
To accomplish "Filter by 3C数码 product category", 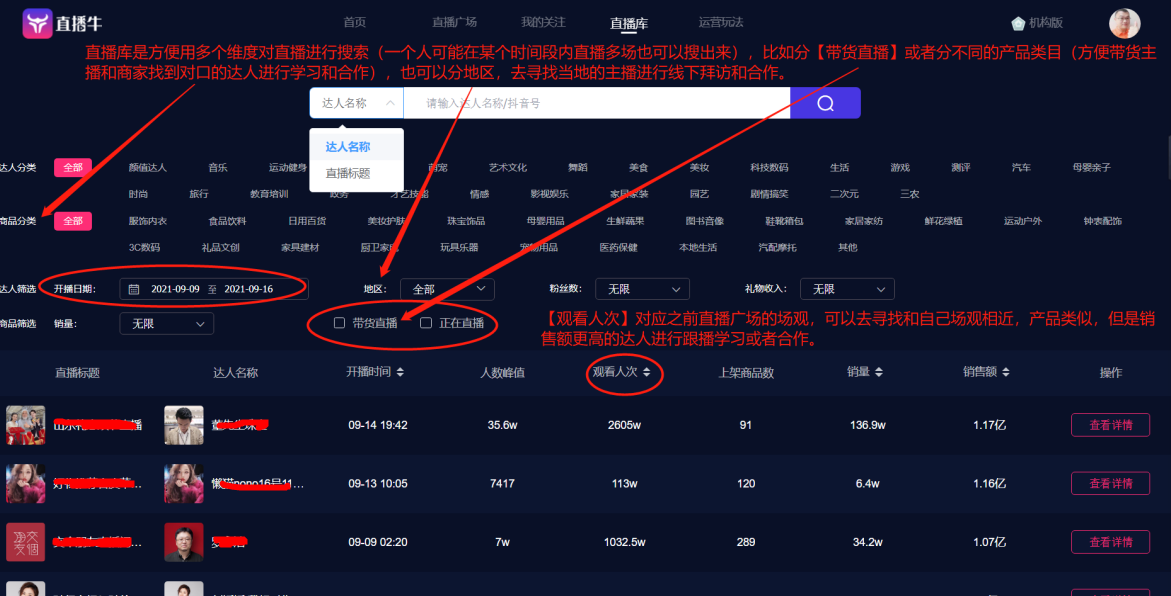I will (x=144, y=247).
